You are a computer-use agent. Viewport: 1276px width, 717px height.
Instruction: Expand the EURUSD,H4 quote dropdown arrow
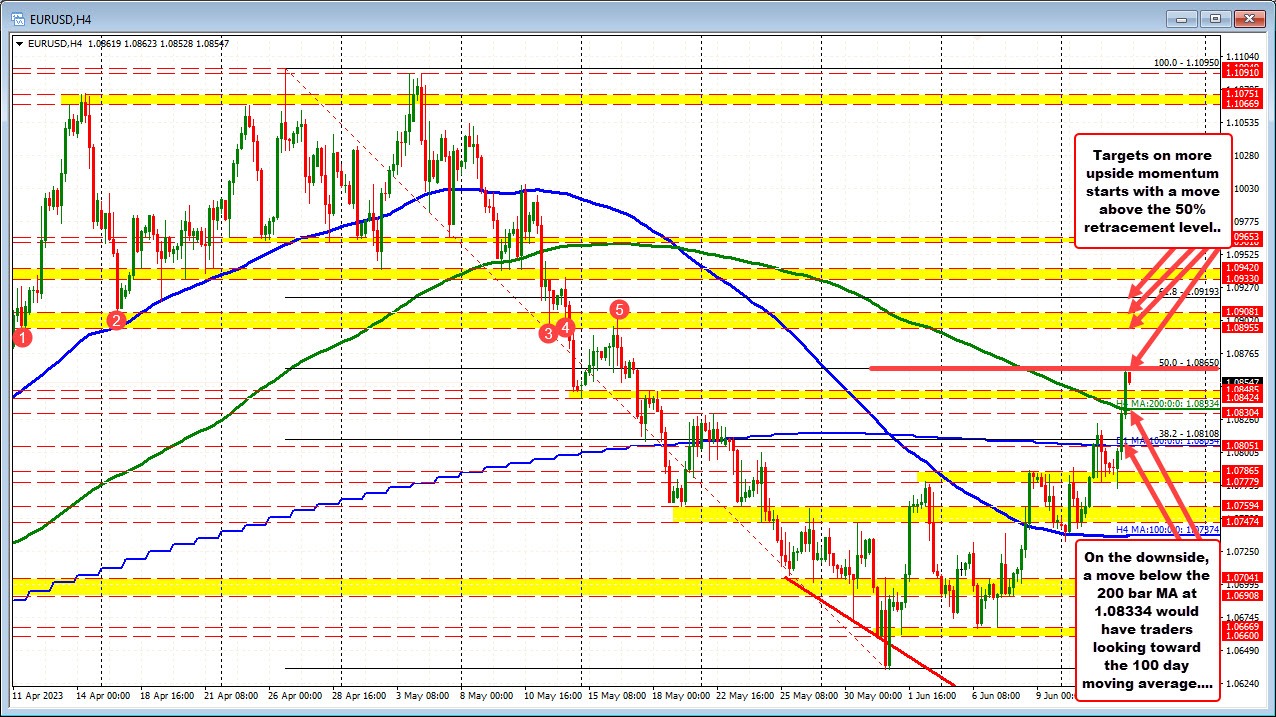coord(20,43)
